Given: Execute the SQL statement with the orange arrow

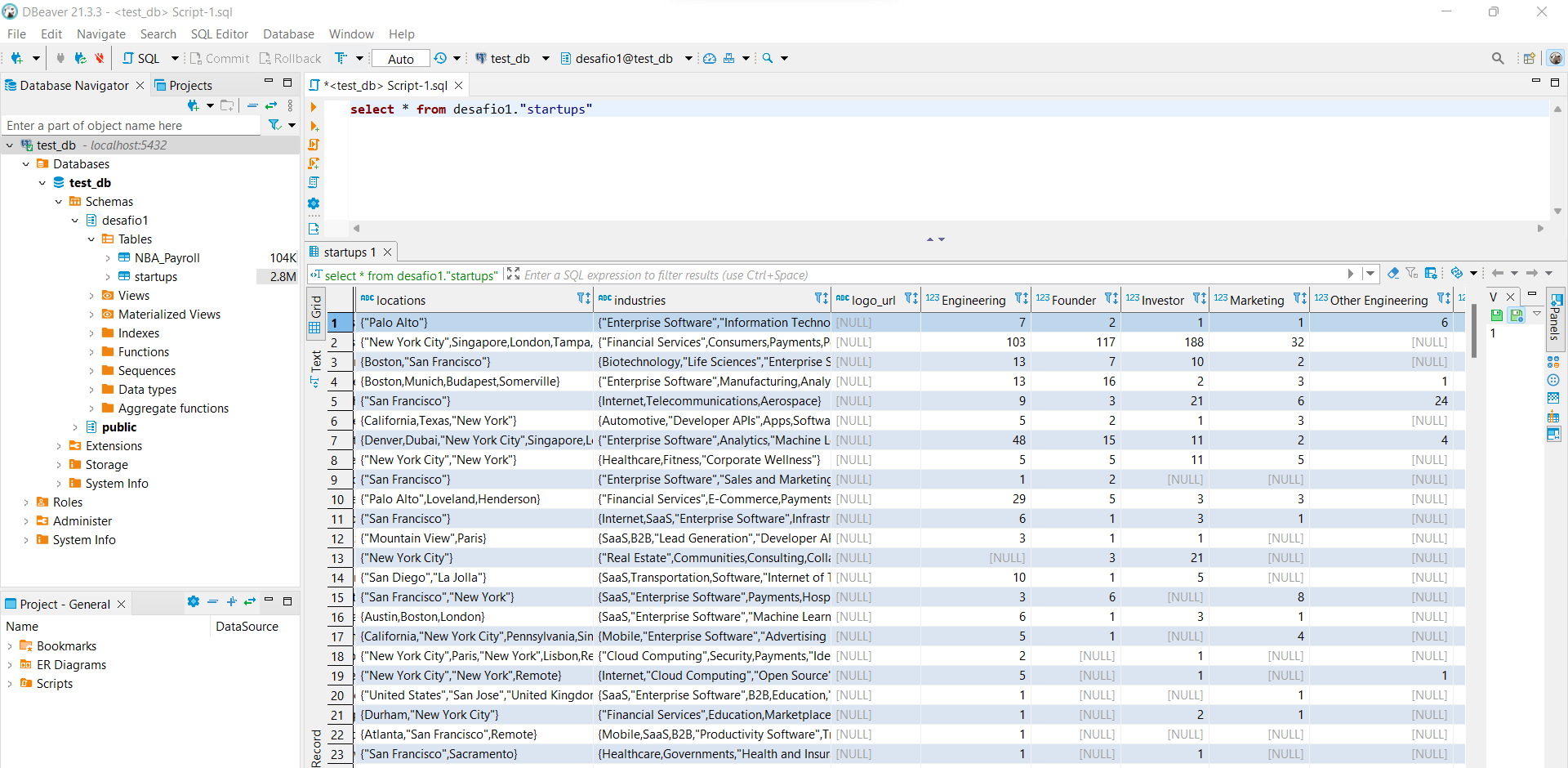Looking at the screenshot, I should 314,107.
